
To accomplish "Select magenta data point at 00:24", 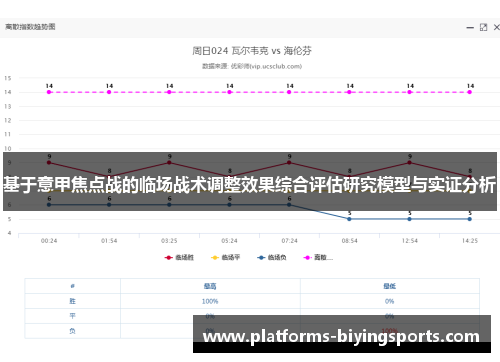I will (x=49, y=92).
